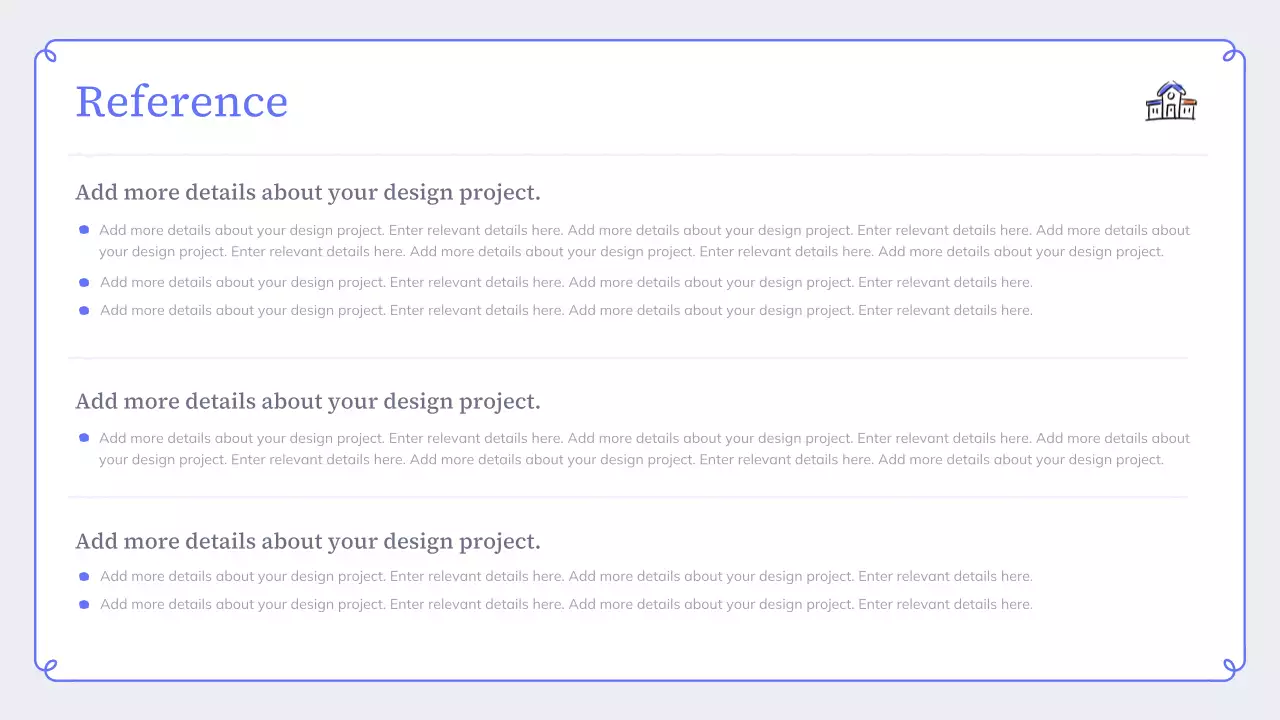Click third bullet's text line under first heading
Image resolution: width=1280 pixels, height=720 pixels.
(566, 311)
